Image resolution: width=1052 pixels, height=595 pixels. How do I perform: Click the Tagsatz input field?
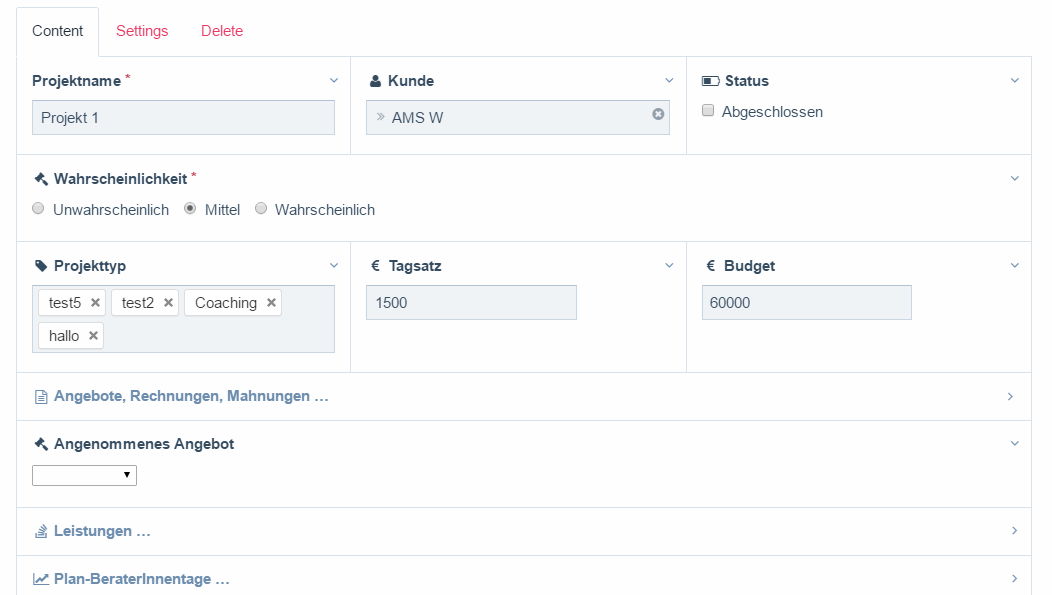471,303
